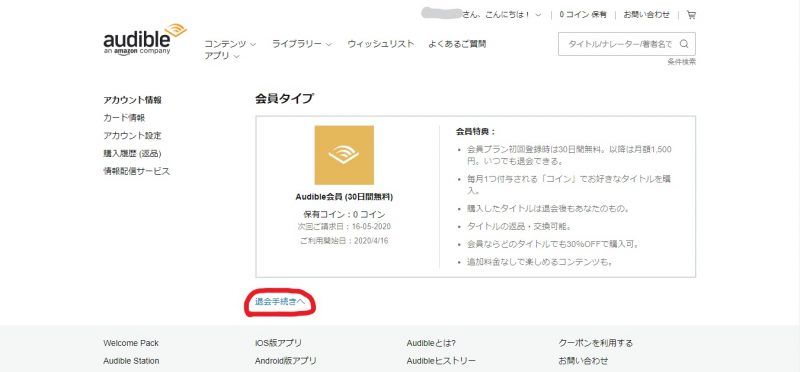Screen dimensions: 800x372
Task: Select アカウント情報 in the sidebar
Action: [132, 100]
